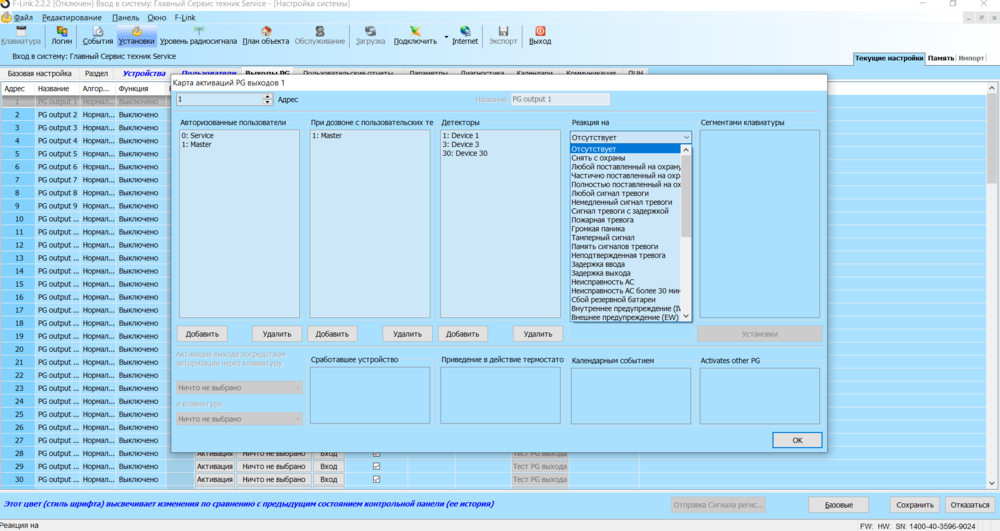
Task: Open Уровень радиосигнала signal icon
Action: pyautogui.click(x=199, y=35)
